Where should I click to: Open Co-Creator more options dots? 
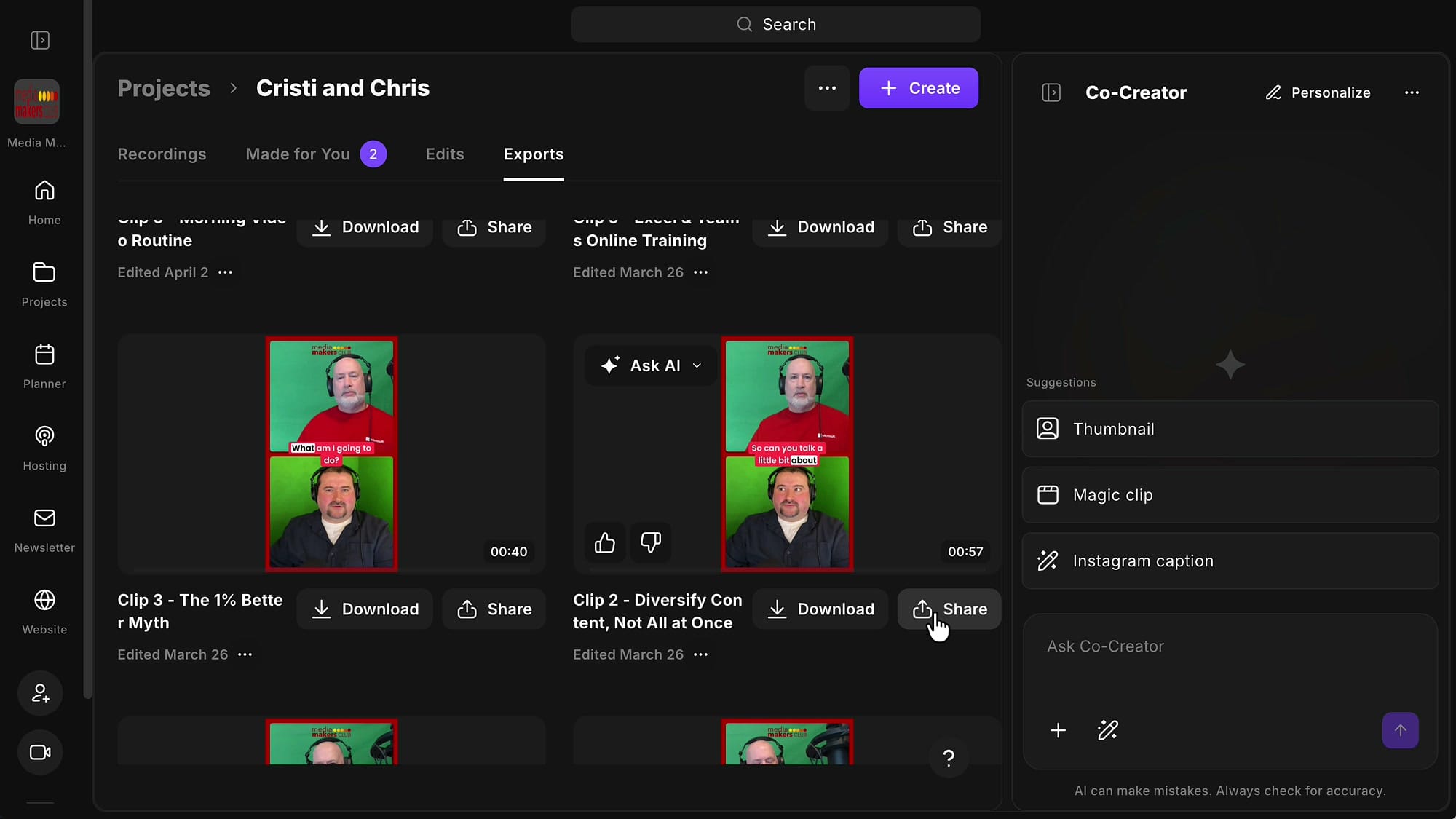(1412, 92)
